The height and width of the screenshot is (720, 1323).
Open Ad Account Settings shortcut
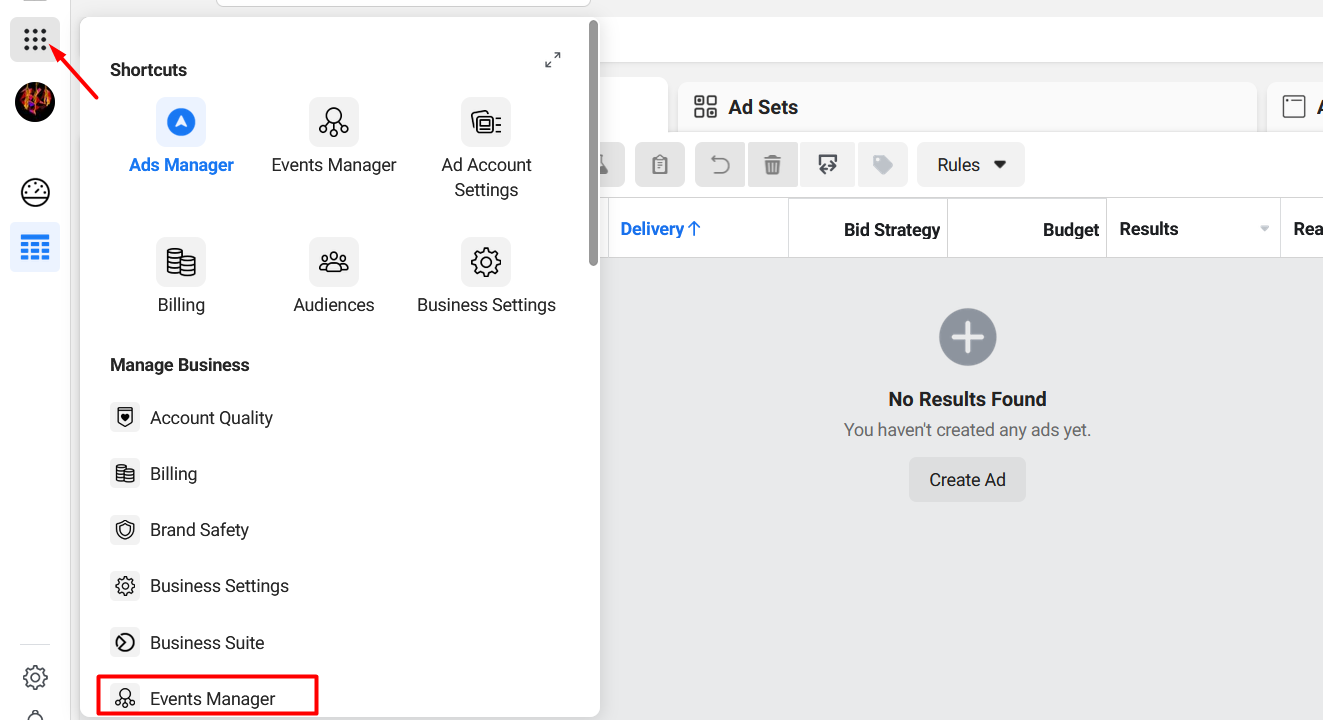[x=486, y=149]
